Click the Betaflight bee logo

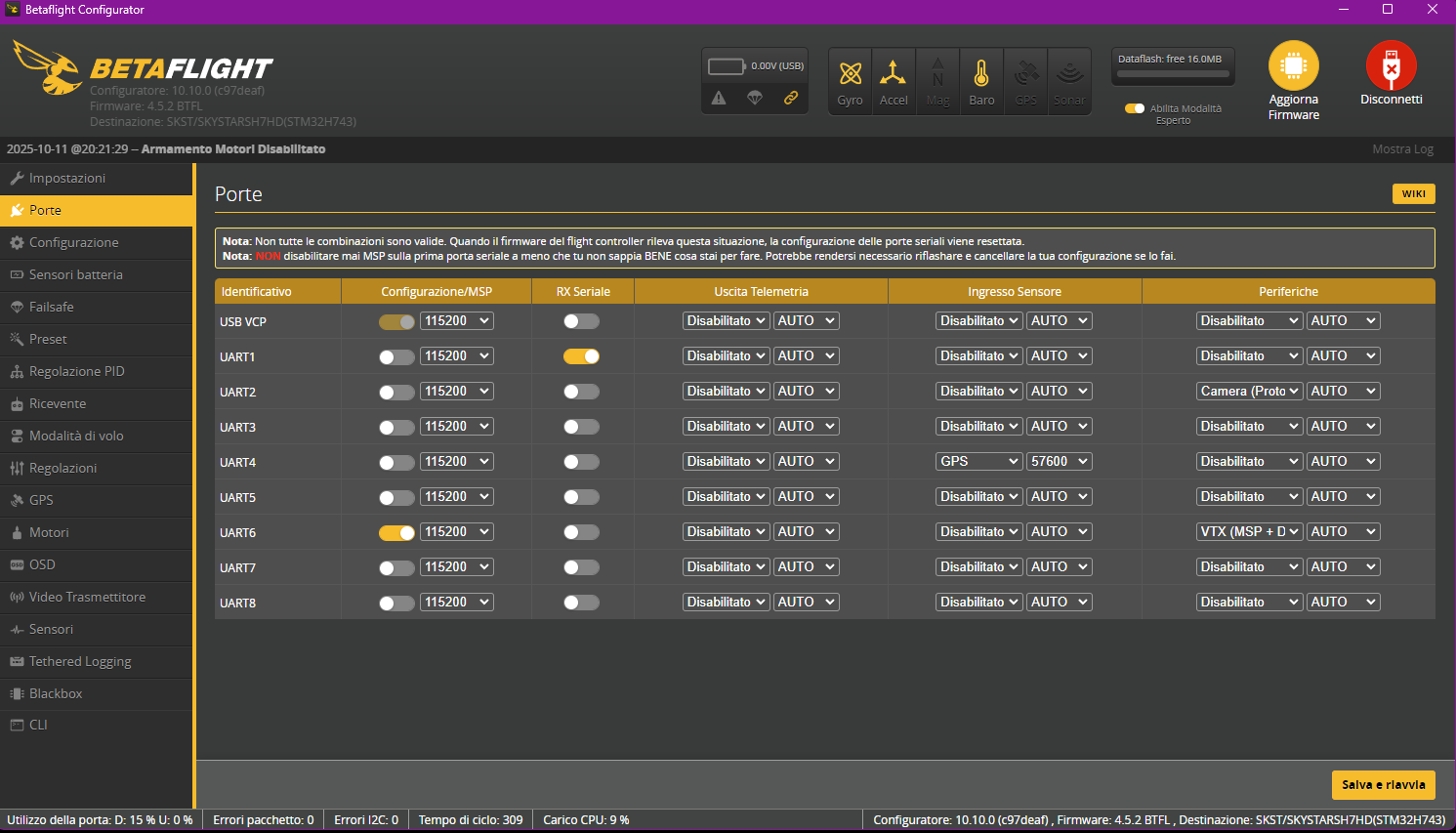47,68
